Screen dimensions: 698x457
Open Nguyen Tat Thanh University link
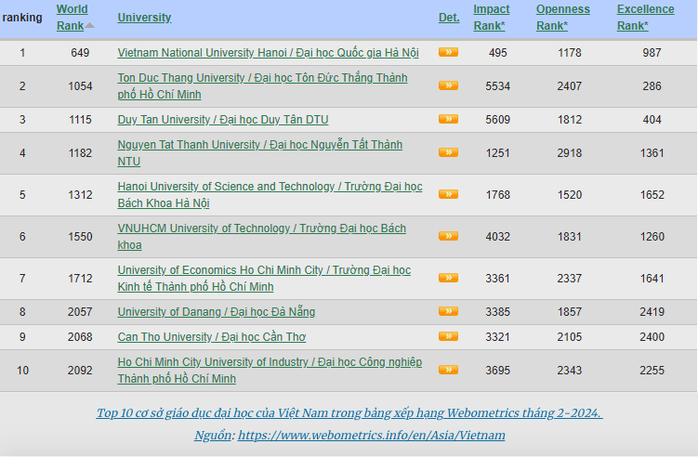260,153
